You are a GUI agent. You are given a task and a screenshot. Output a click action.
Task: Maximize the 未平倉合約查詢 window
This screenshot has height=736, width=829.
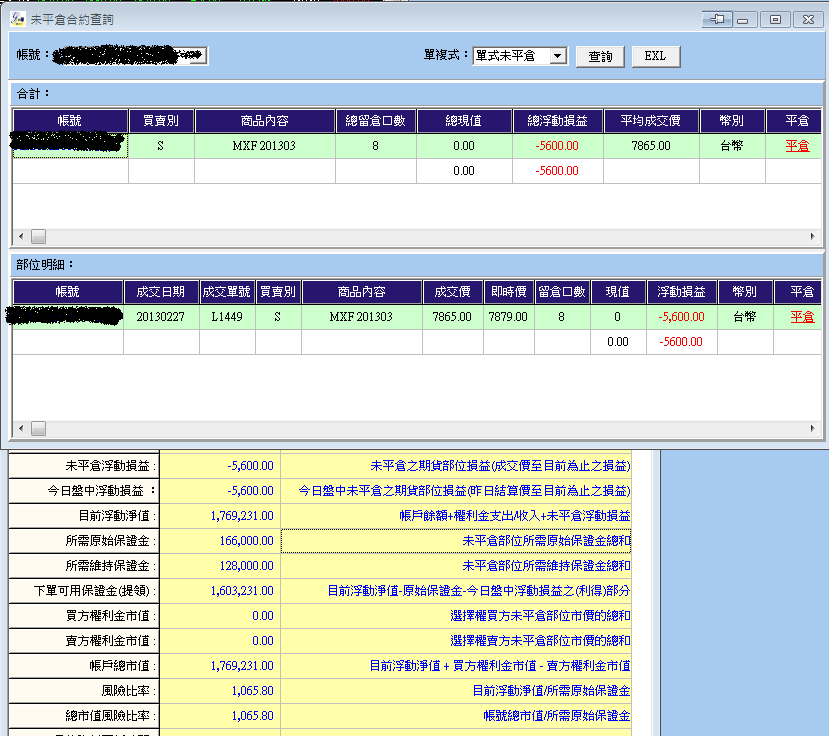click(775, 20)
